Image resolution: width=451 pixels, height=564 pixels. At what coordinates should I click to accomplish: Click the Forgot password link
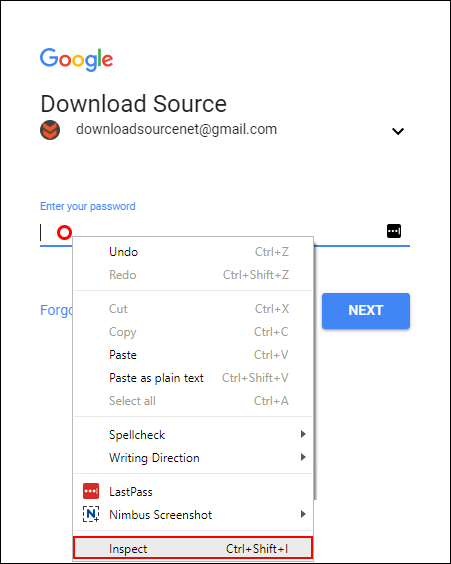pos(56,310)
